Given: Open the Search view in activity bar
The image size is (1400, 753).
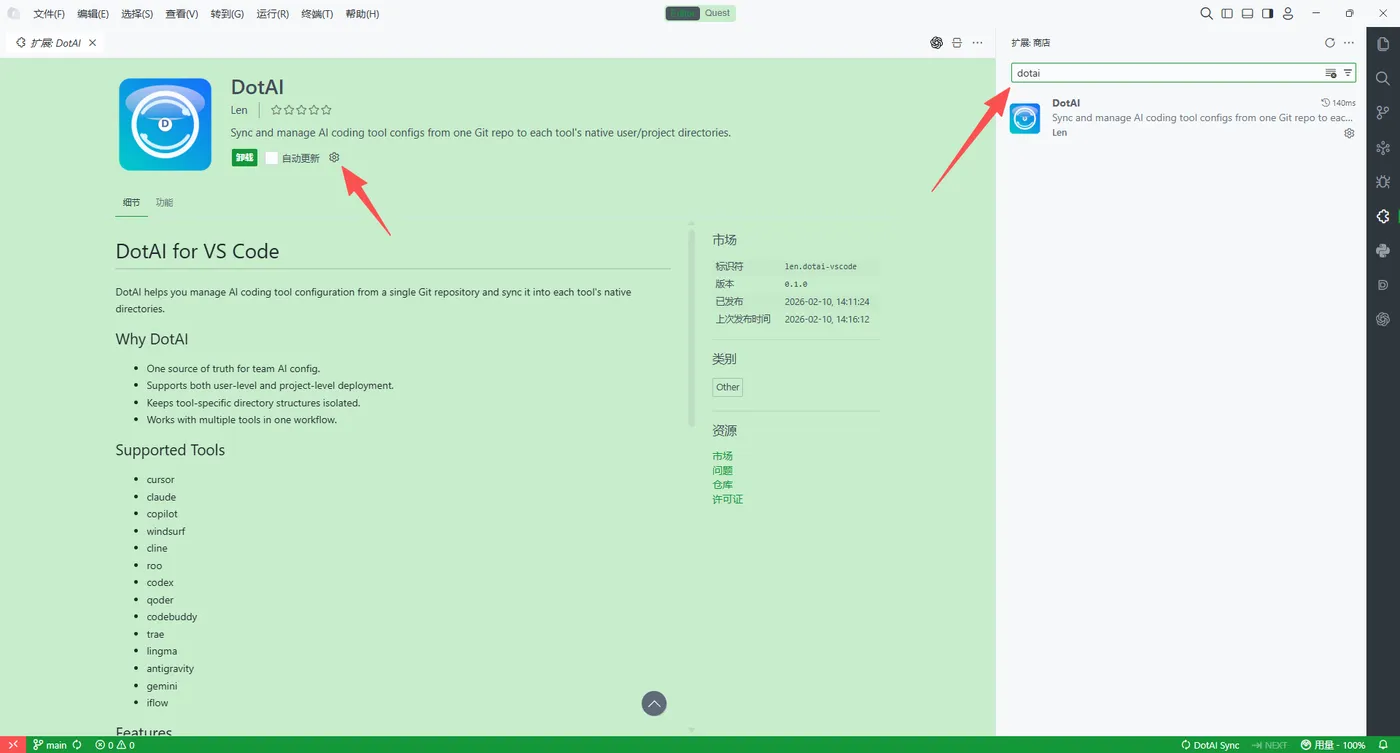Looking at the screenshot, I should click(x=1383, y=78).
